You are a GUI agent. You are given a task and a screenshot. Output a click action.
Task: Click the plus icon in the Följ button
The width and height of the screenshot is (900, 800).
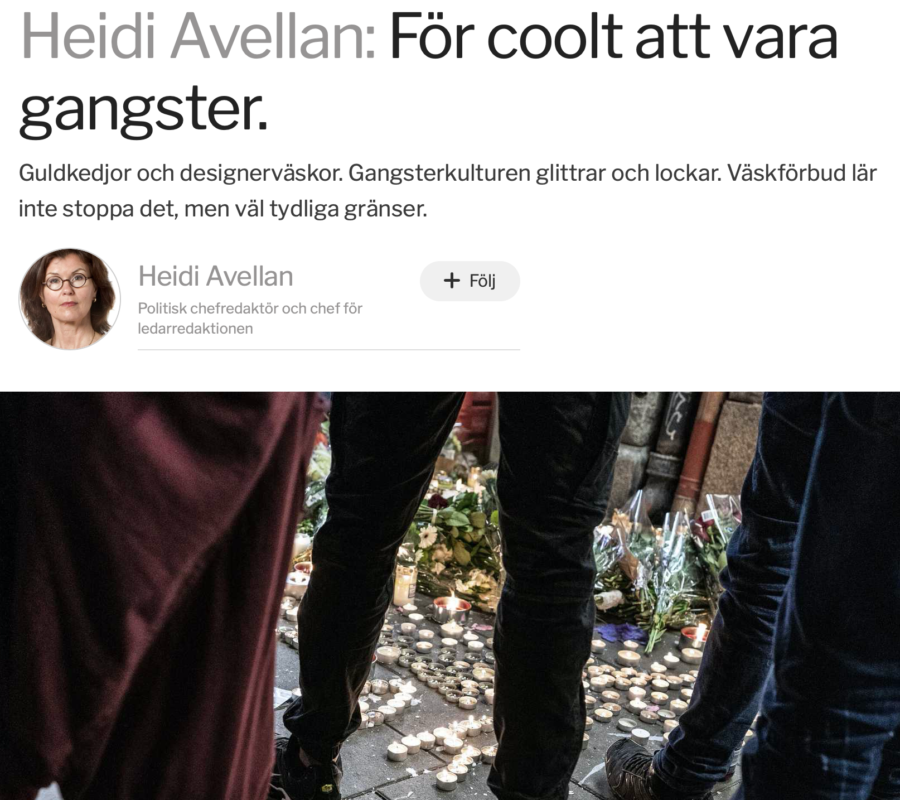[452, 281]
